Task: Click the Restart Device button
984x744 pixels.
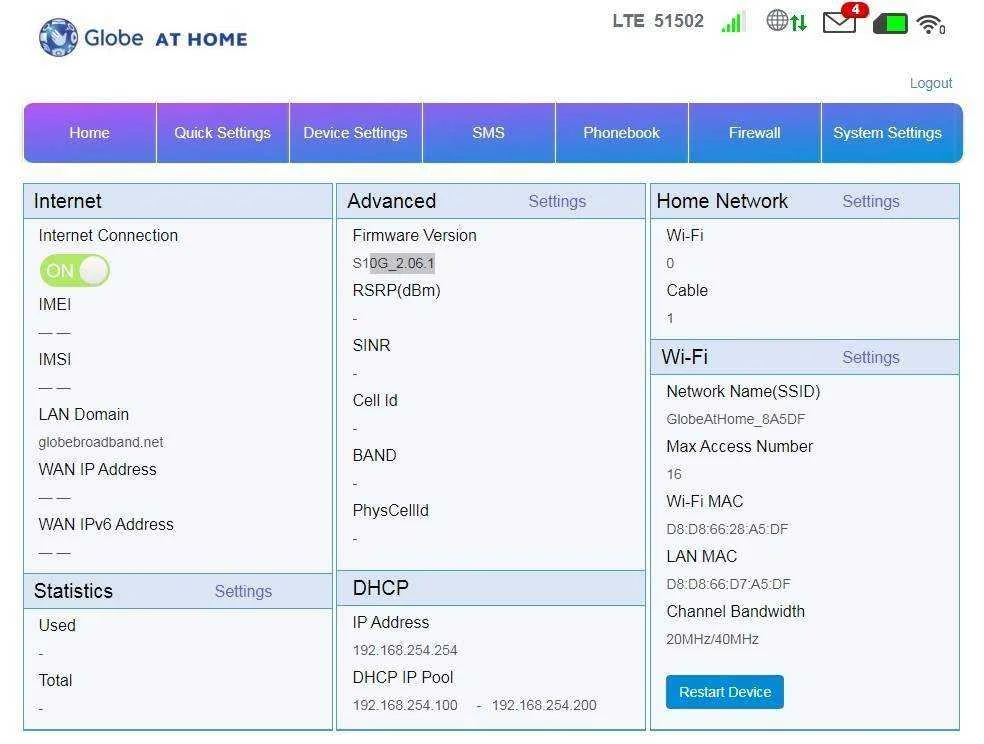Action: pyautogui.click(x=725, y=692)
